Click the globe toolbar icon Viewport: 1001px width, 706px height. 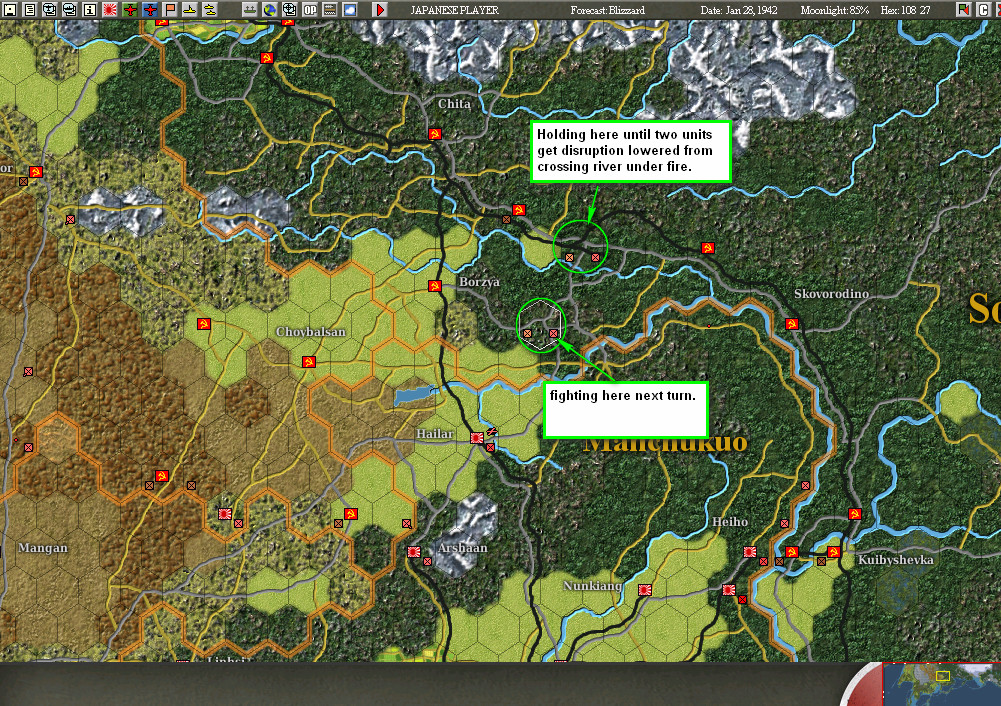click(269, 10)
